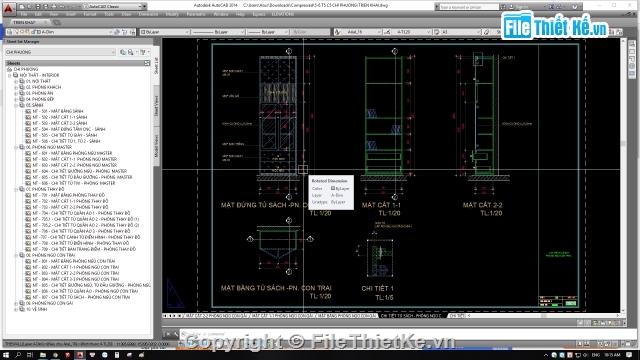Collapse the 05. SẢNH sheet subset
Image resolution: width=640 pixels, height=360 pixels.
coord(16,105)
